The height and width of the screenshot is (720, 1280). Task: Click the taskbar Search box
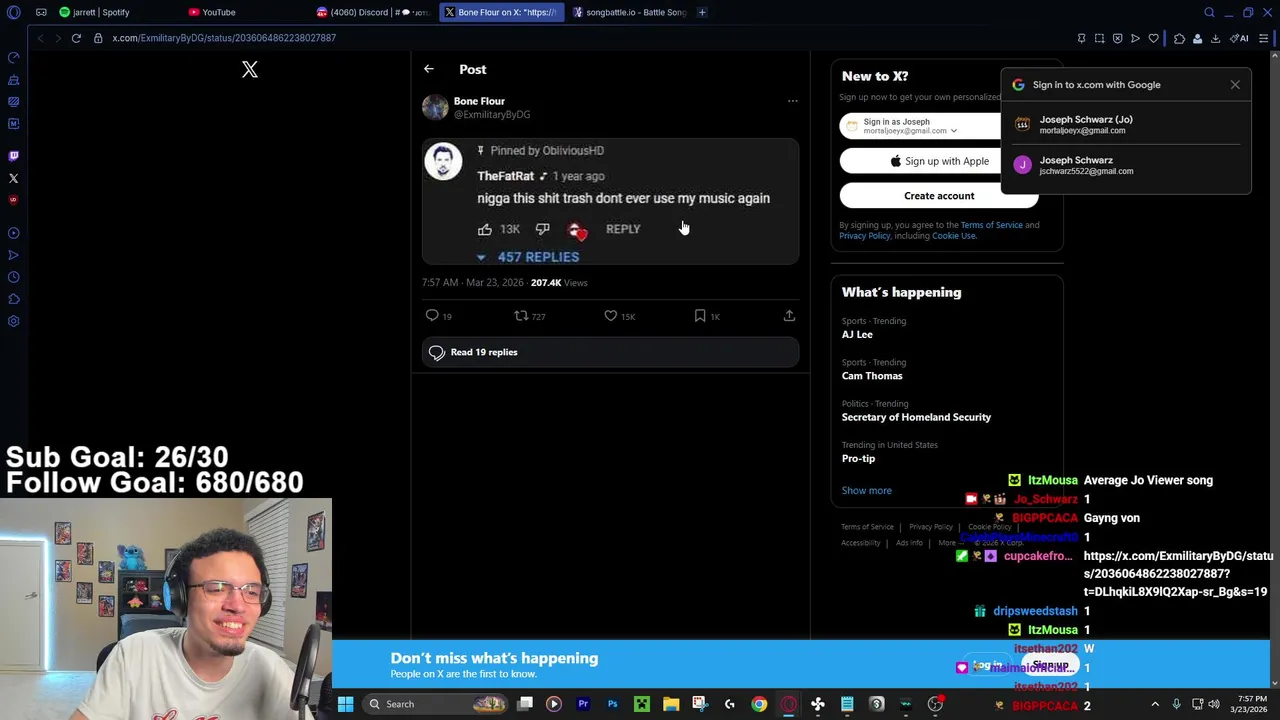click(435, 704)
